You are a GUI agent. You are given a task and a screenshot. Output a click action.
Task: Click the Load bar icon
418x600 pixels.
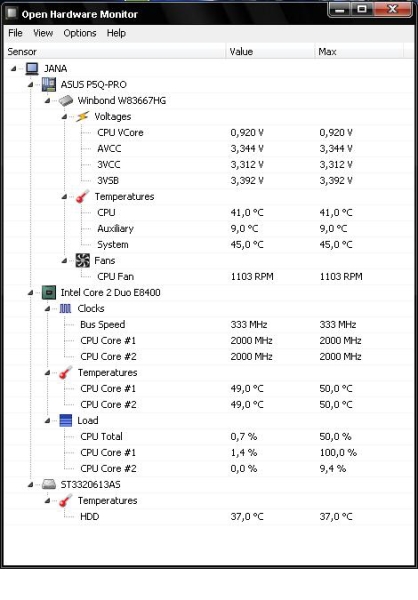tap(65, 421)
